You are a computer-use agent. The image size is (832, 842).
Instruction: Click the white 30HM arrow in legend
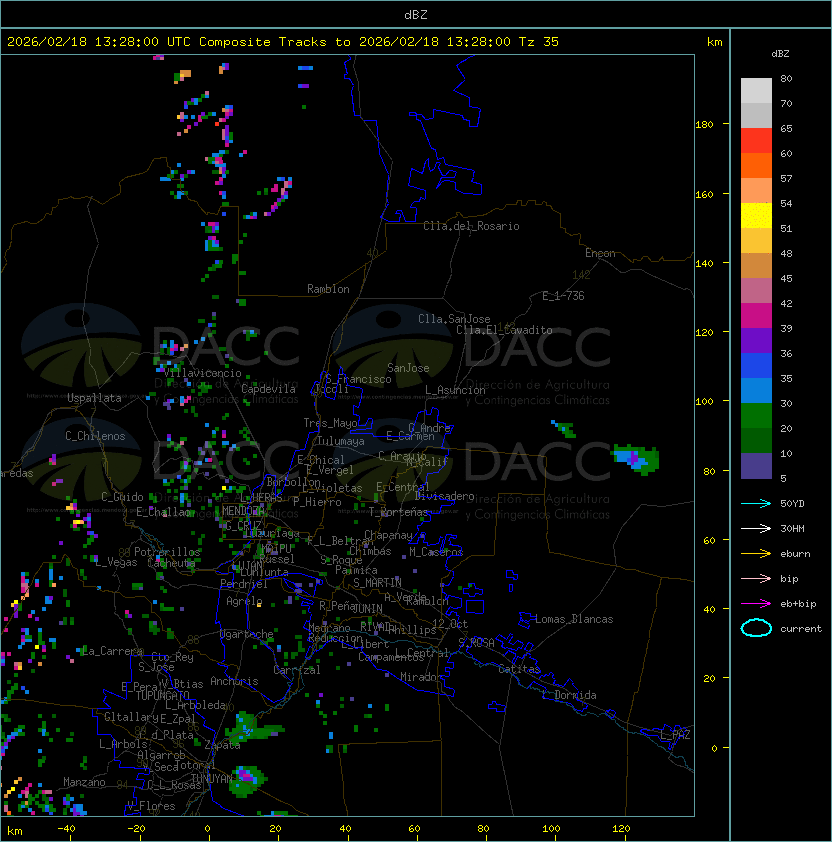pos(756,528)
